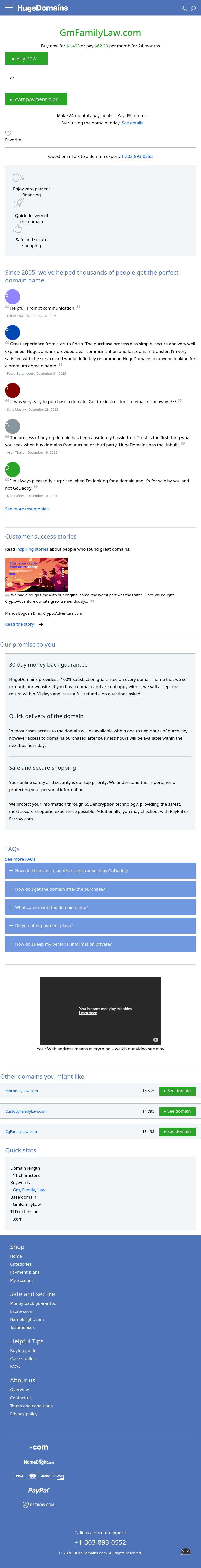Click the arrow beside Read the story

click(x=41, y=624)
